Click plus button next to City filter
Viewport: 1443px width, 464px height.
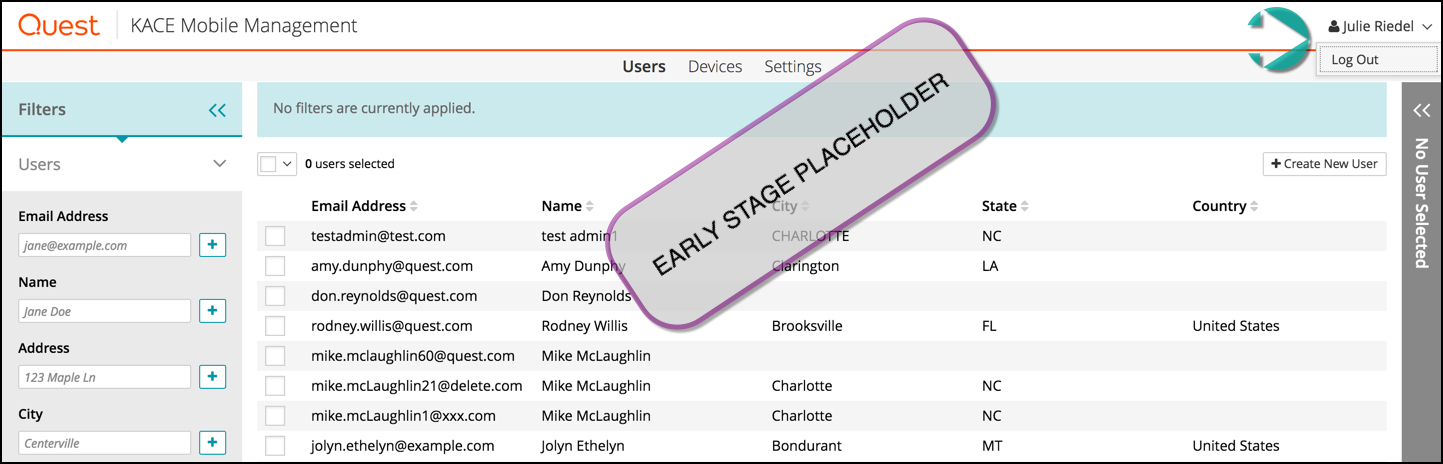212,443
